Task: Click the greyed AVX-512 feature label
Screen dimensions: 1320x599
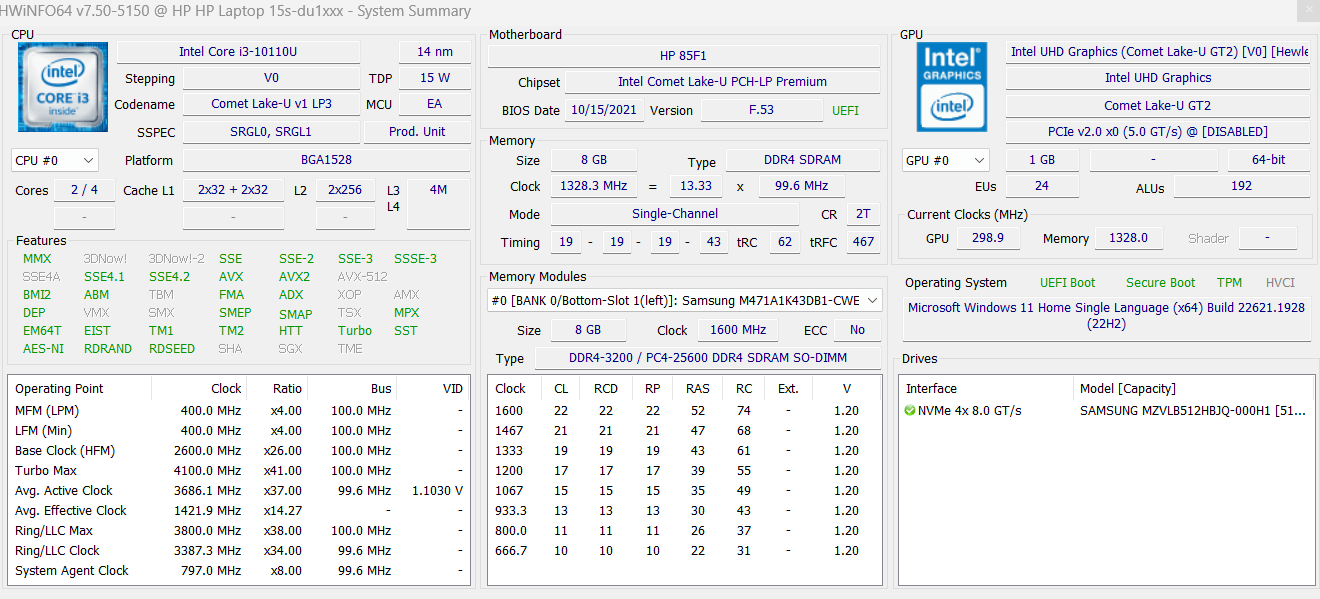Action: pos(362,277)
